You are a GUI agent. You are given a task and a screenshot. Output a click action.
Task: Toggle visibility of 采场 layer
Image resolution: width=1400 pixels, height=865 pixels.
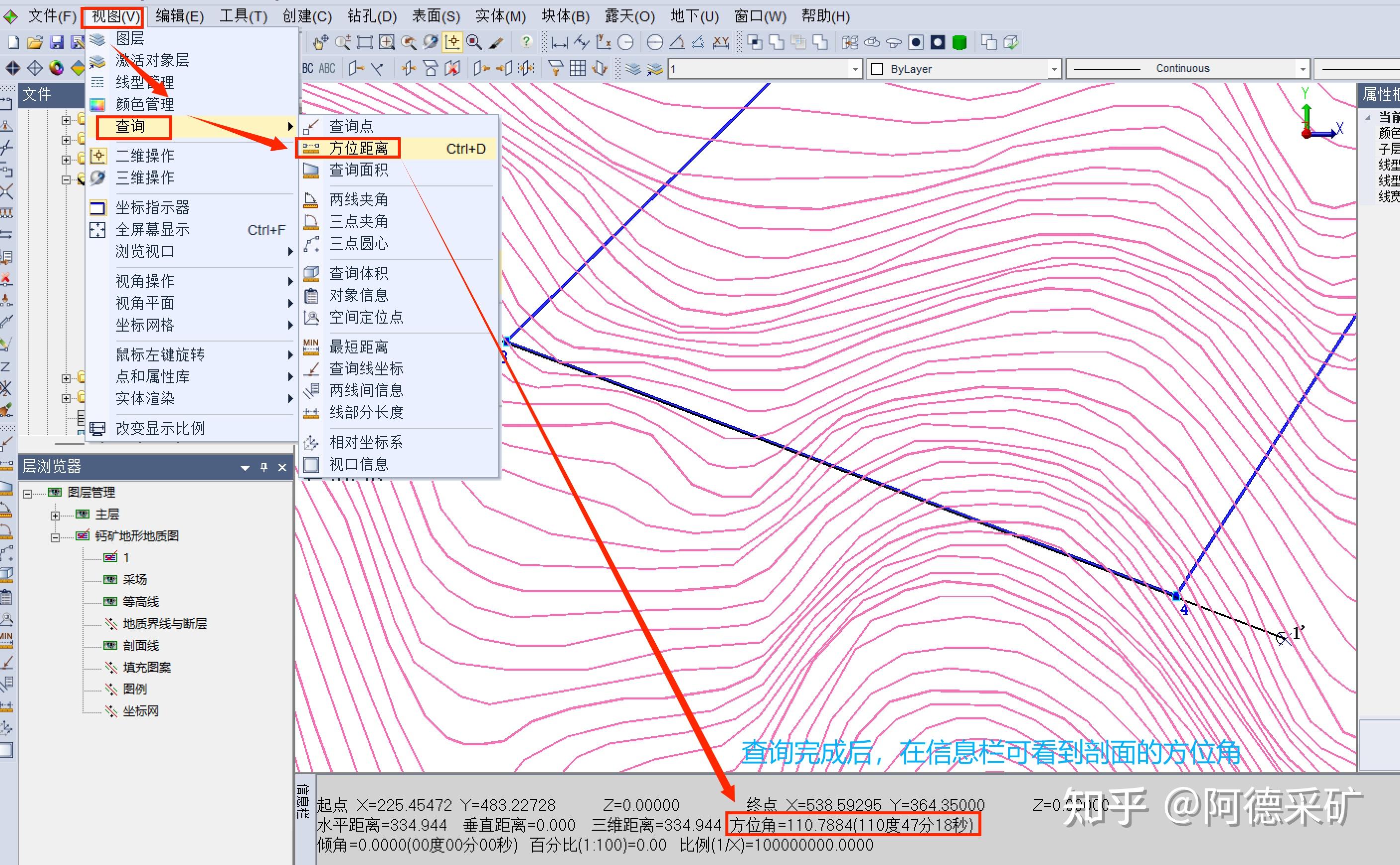[110, 580]
